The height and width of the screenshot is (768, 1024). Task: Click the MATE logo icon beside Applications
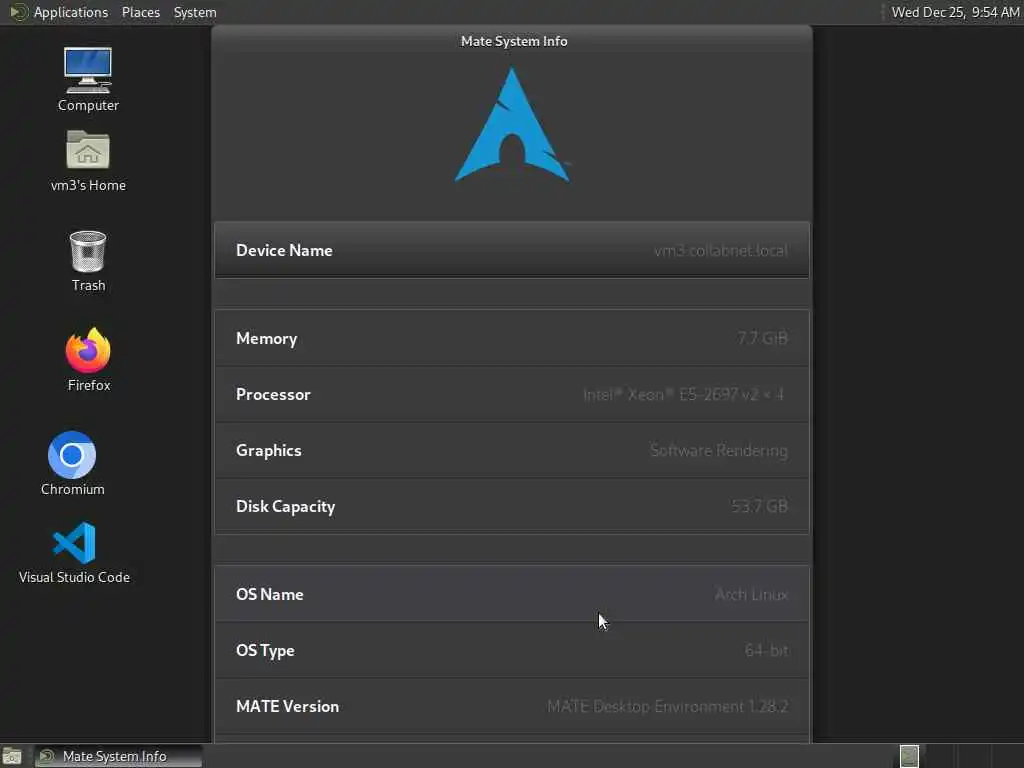pyautogui.click(x=18, y=12)
